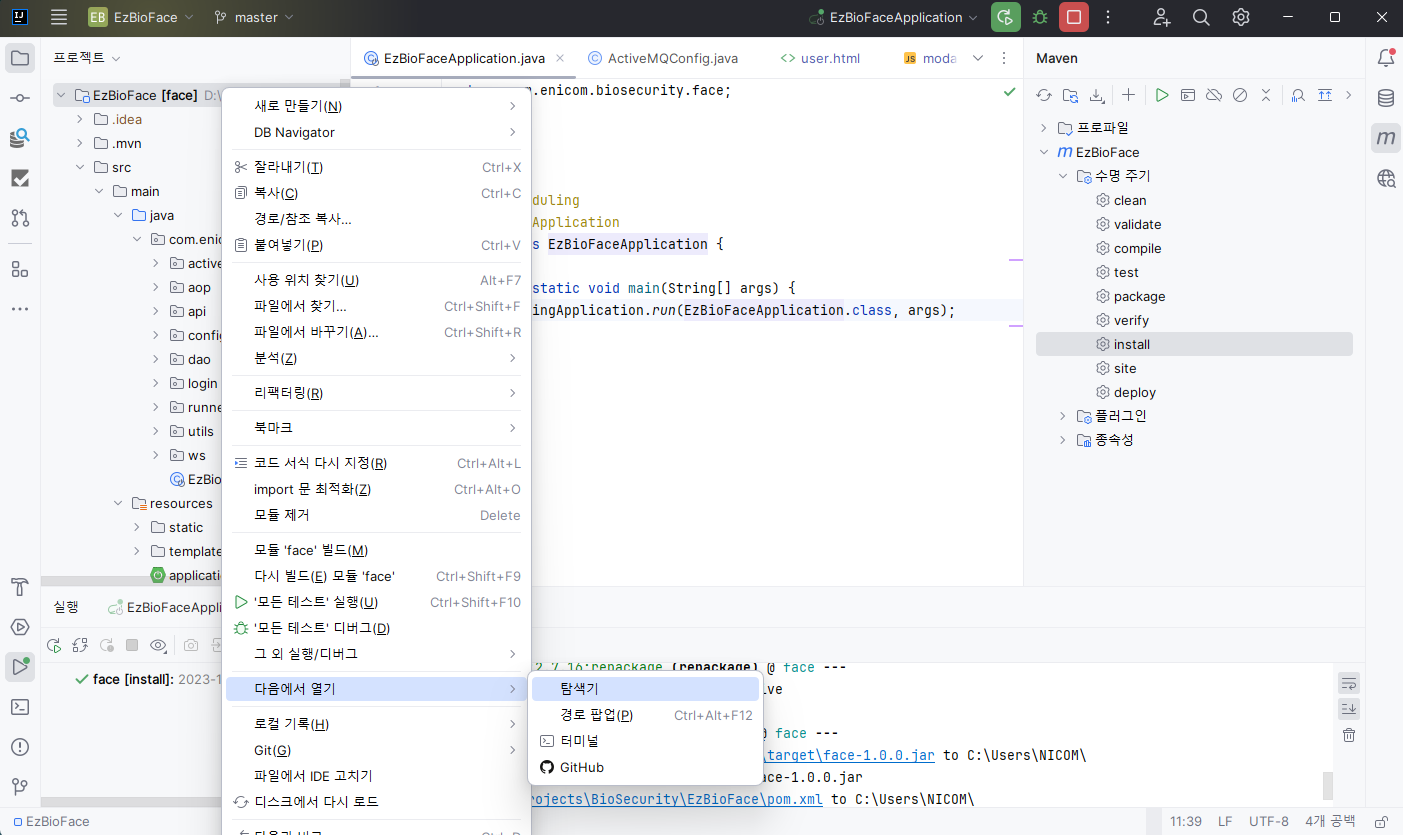Expand the Maven Profiles node
Image resolution: width=1403 pixels, height=835 pixels.
coord(1044,128)
